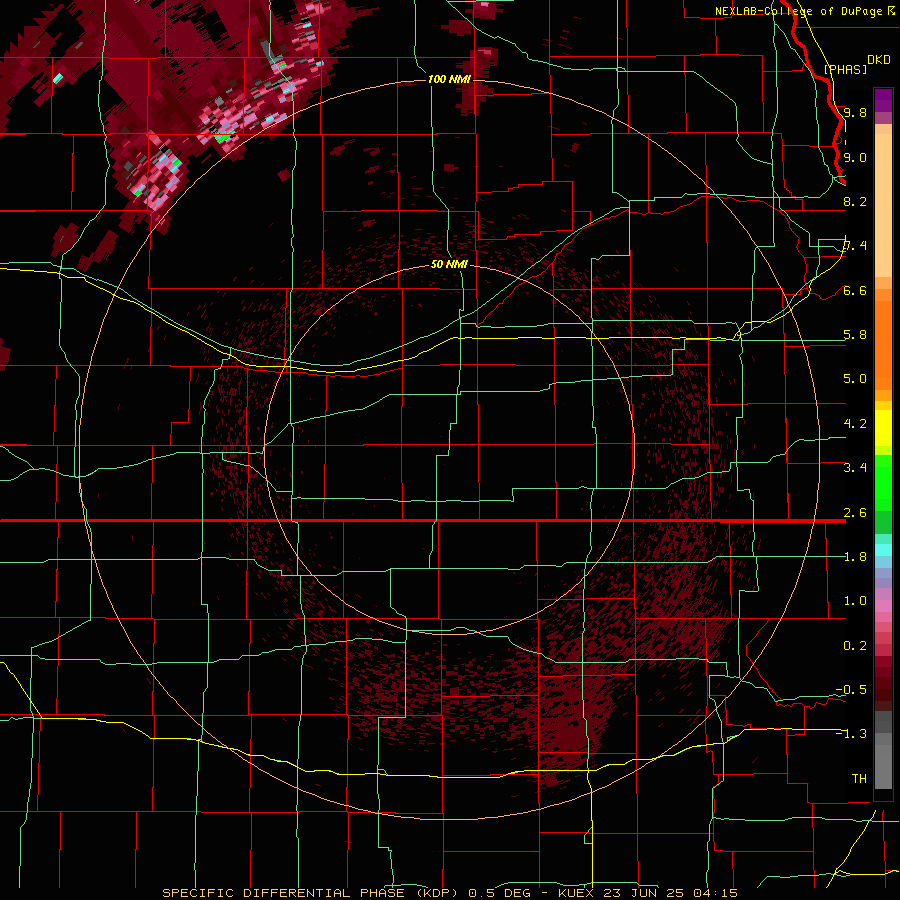Click the -1.3 color scale value

(x=851, y=734)
